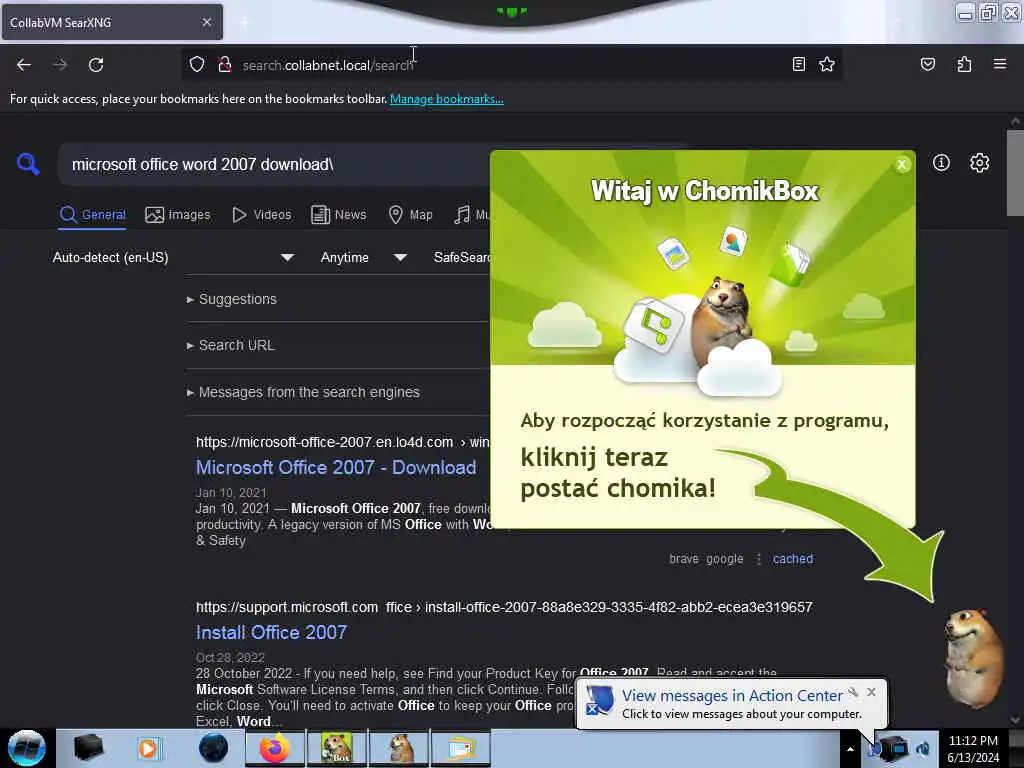Open the Extensions puzzle icon
The width and height of the screenshot is (1024, 768).
[x=964, y=64]
